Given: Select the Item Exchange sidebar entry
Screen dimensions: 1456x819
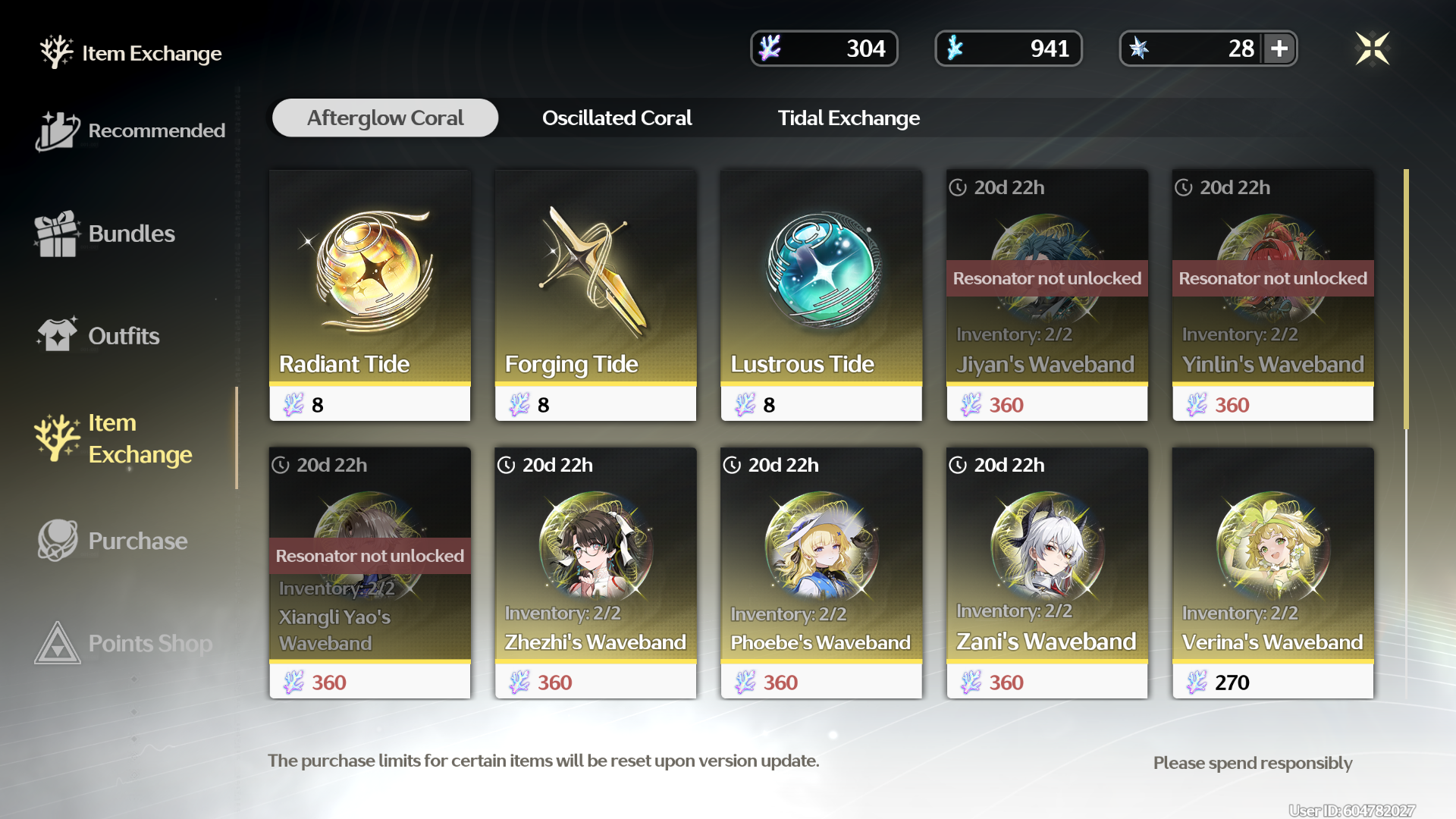Looking at the screenshot, I should (114, 438).
